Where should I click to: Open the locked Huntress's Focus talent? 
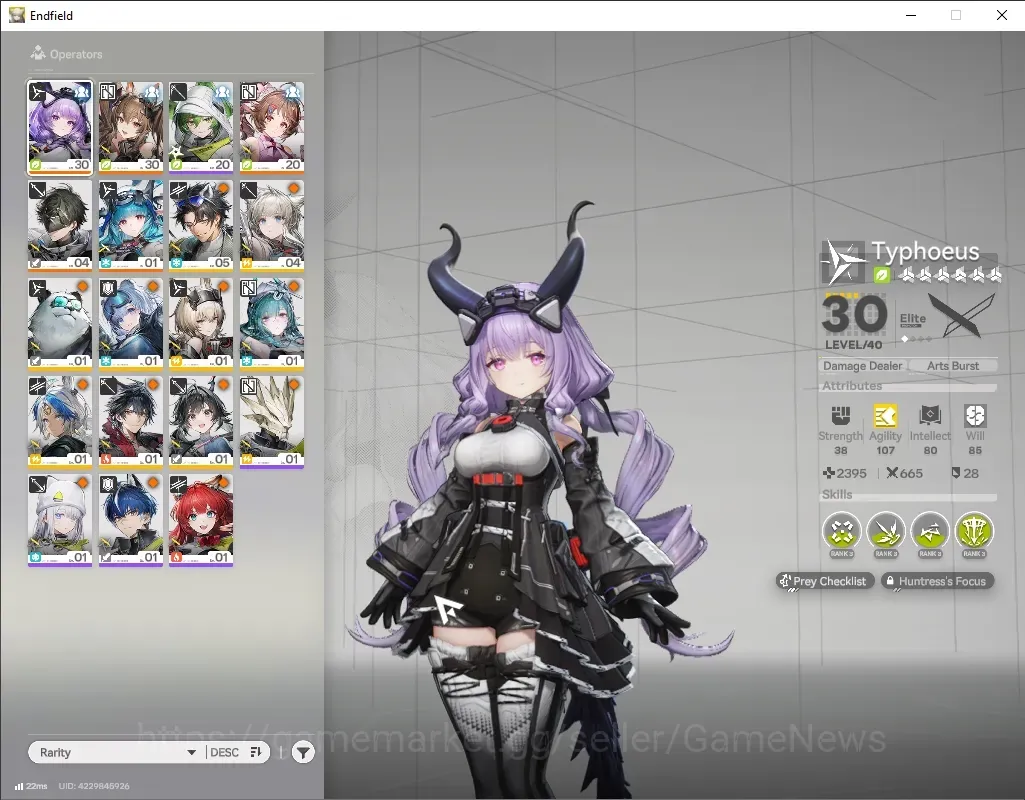937,581
